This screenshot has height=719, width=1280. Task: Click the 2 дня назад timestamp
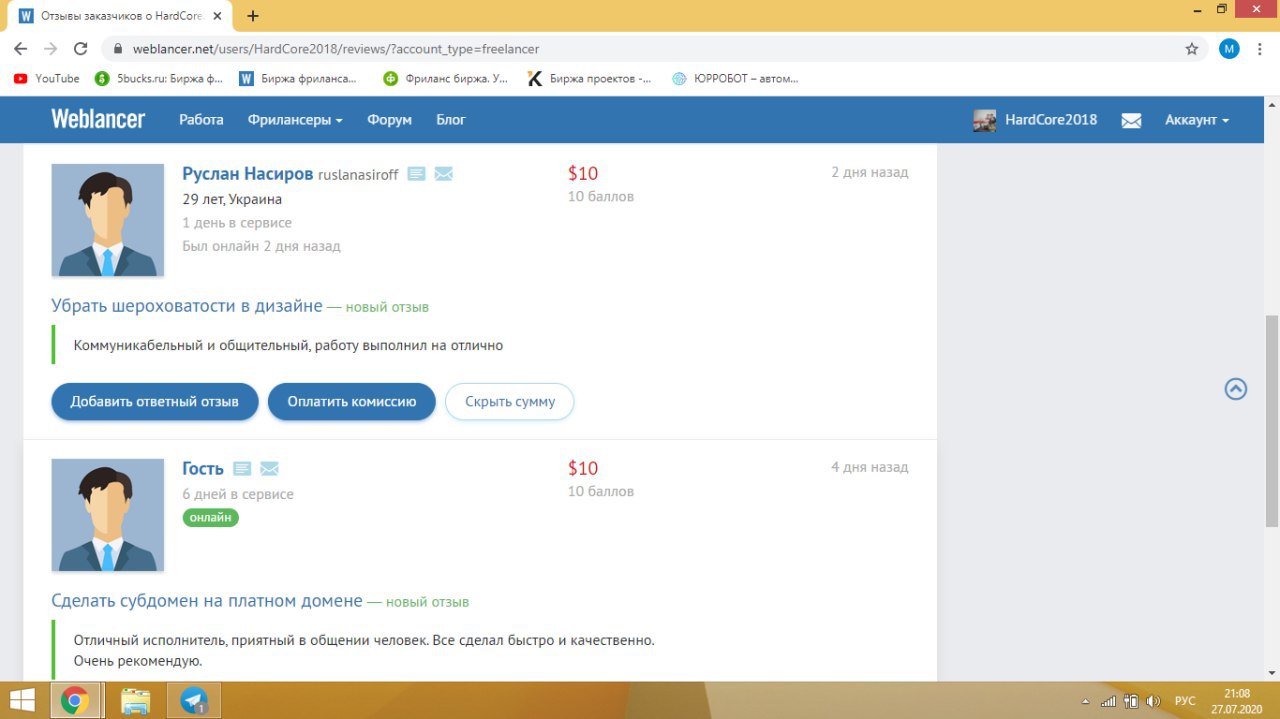click(x=870, y=172)
